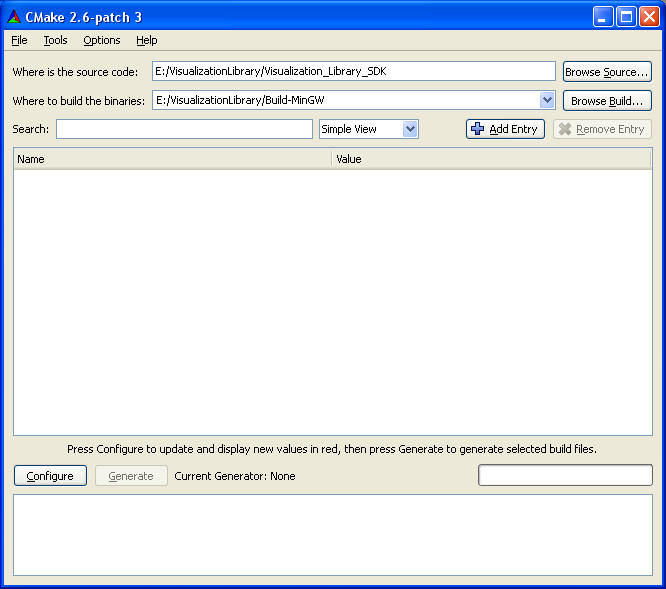Click the Browse Build button

coord(607,101)
